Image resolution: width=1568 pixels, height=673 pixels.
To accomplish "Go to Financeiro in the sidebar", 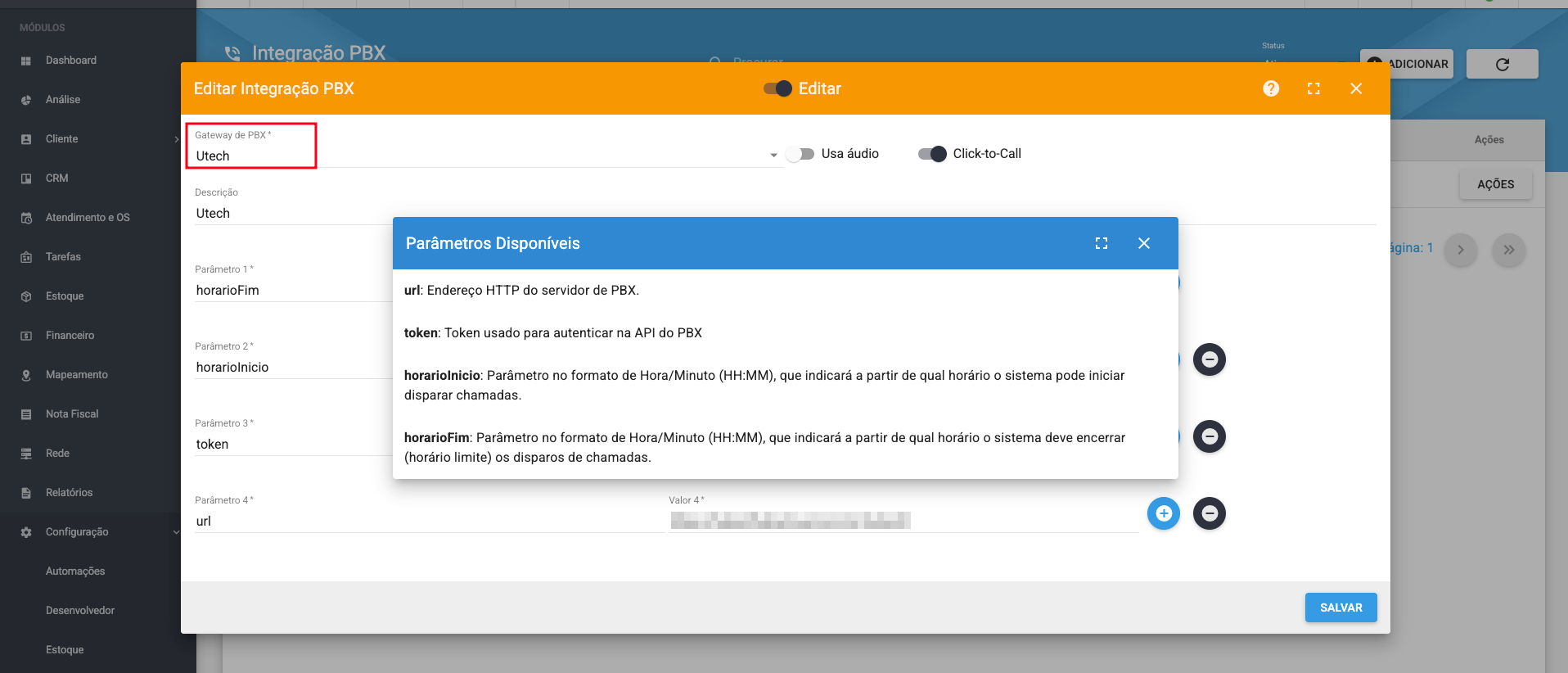I will (x=70, y=336).
